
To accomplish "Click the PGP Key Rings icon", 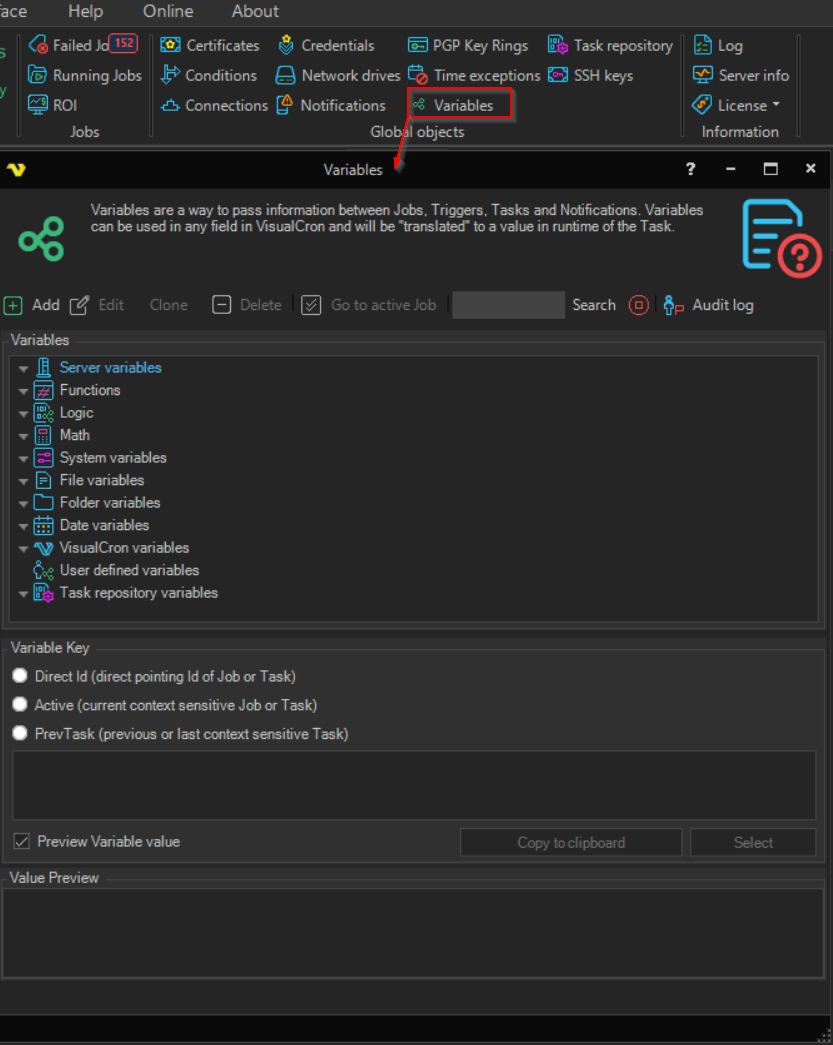I will coord(418,45).
